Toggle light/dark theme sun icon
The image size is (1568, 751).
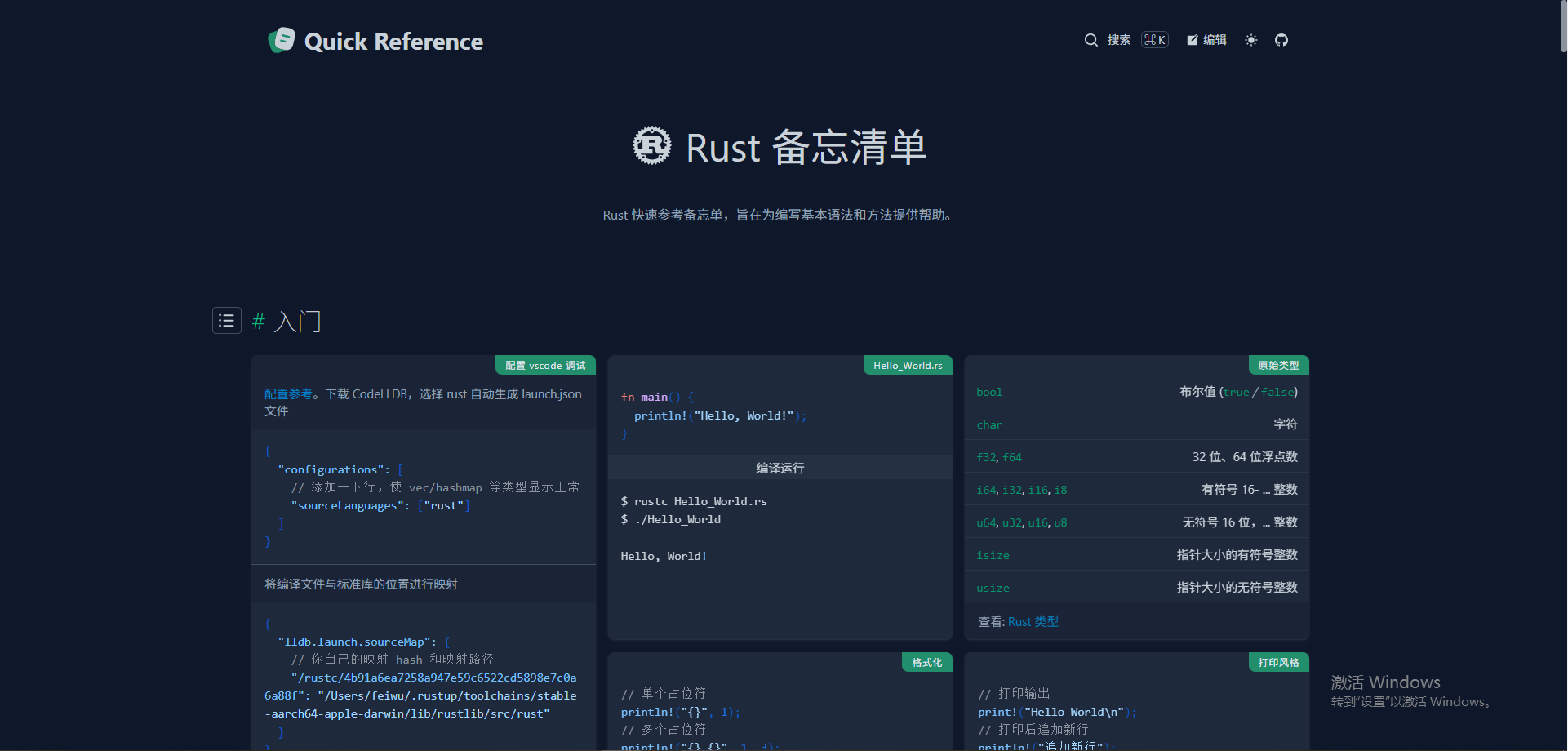pos(1250,40)
